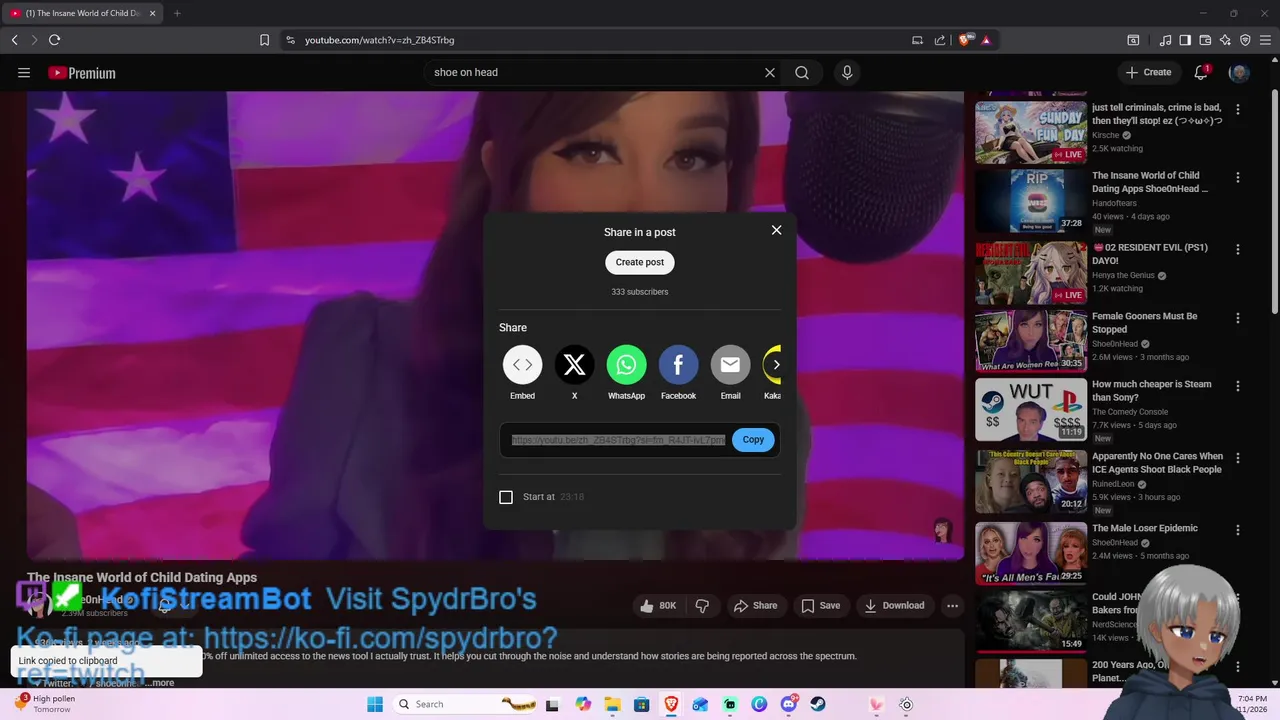Like the video with 80K likes
Viewport: 1280px width, 720px height.
click(x=658, y=606)
